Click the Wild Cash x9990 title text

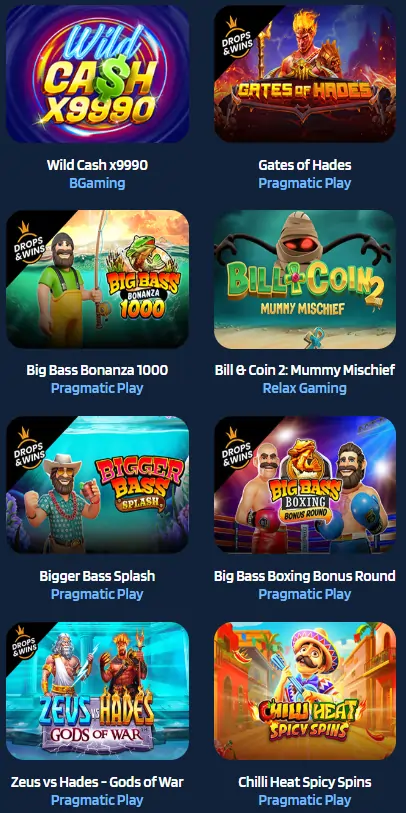tap(97, 165)
